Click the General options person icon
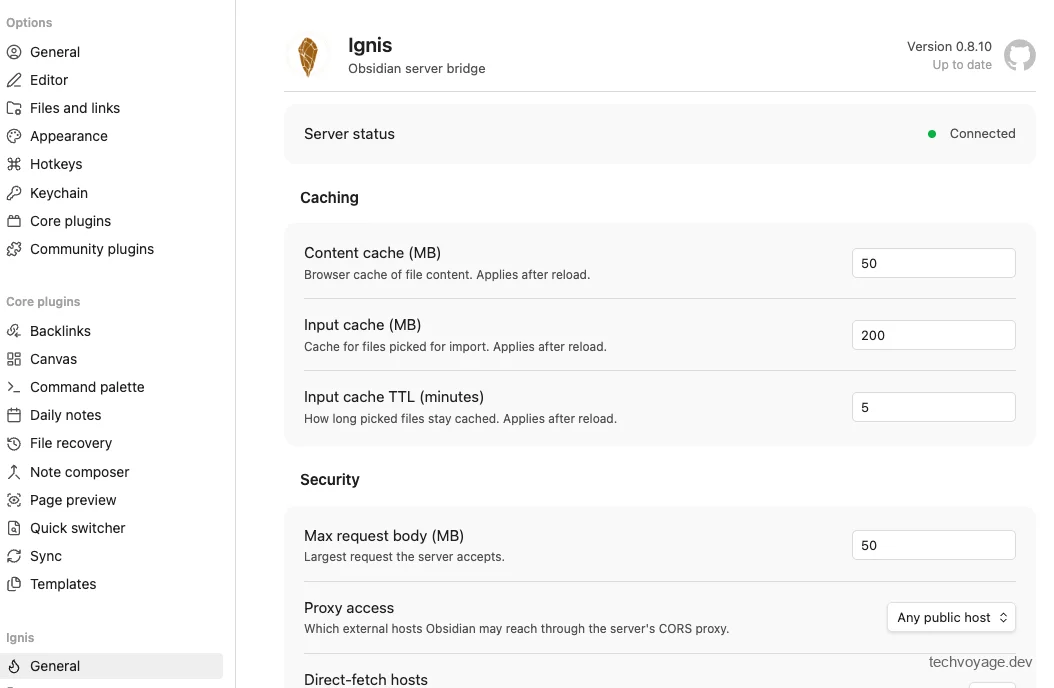This screenshot has height=688, width=1054. [x=14, y=52]
